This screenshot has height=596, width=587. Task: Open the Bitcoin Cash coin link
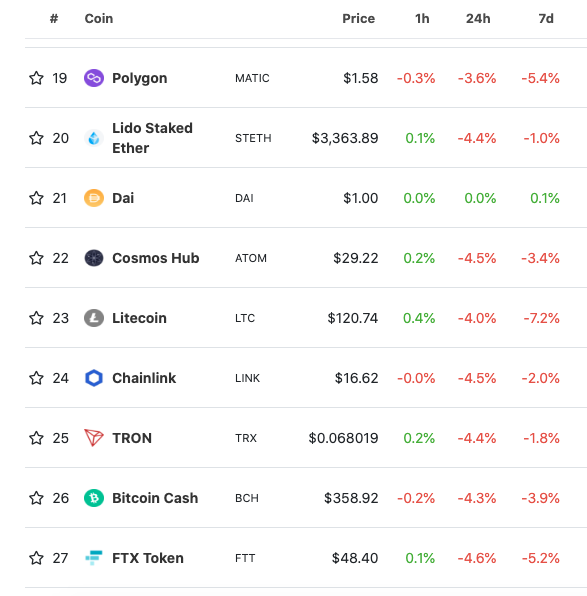coord(155,498)
